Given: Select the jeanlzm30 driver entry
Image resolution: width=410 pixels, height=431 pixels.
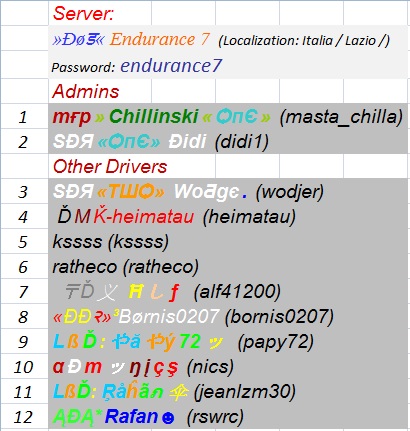Looking at the screenshot, I should coord(228,391).
